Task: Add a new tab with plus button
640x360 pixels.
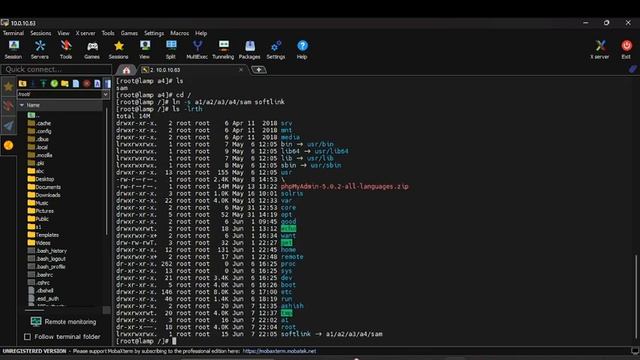Action: click(x=259, y=70)
